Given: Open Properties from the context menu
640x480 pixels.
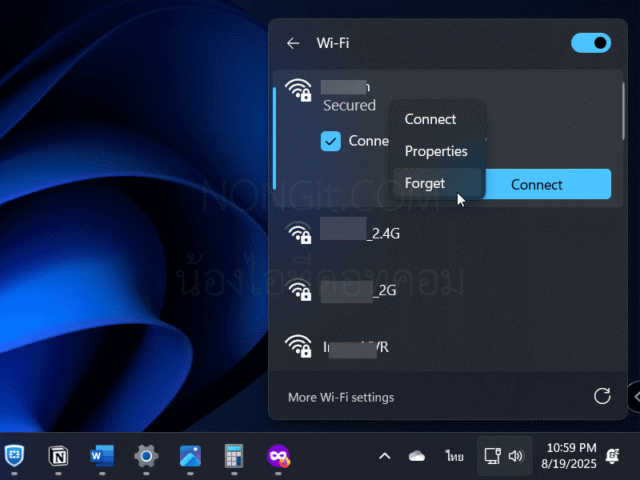Looking at the screenshot, I should (x=436, y=151).
